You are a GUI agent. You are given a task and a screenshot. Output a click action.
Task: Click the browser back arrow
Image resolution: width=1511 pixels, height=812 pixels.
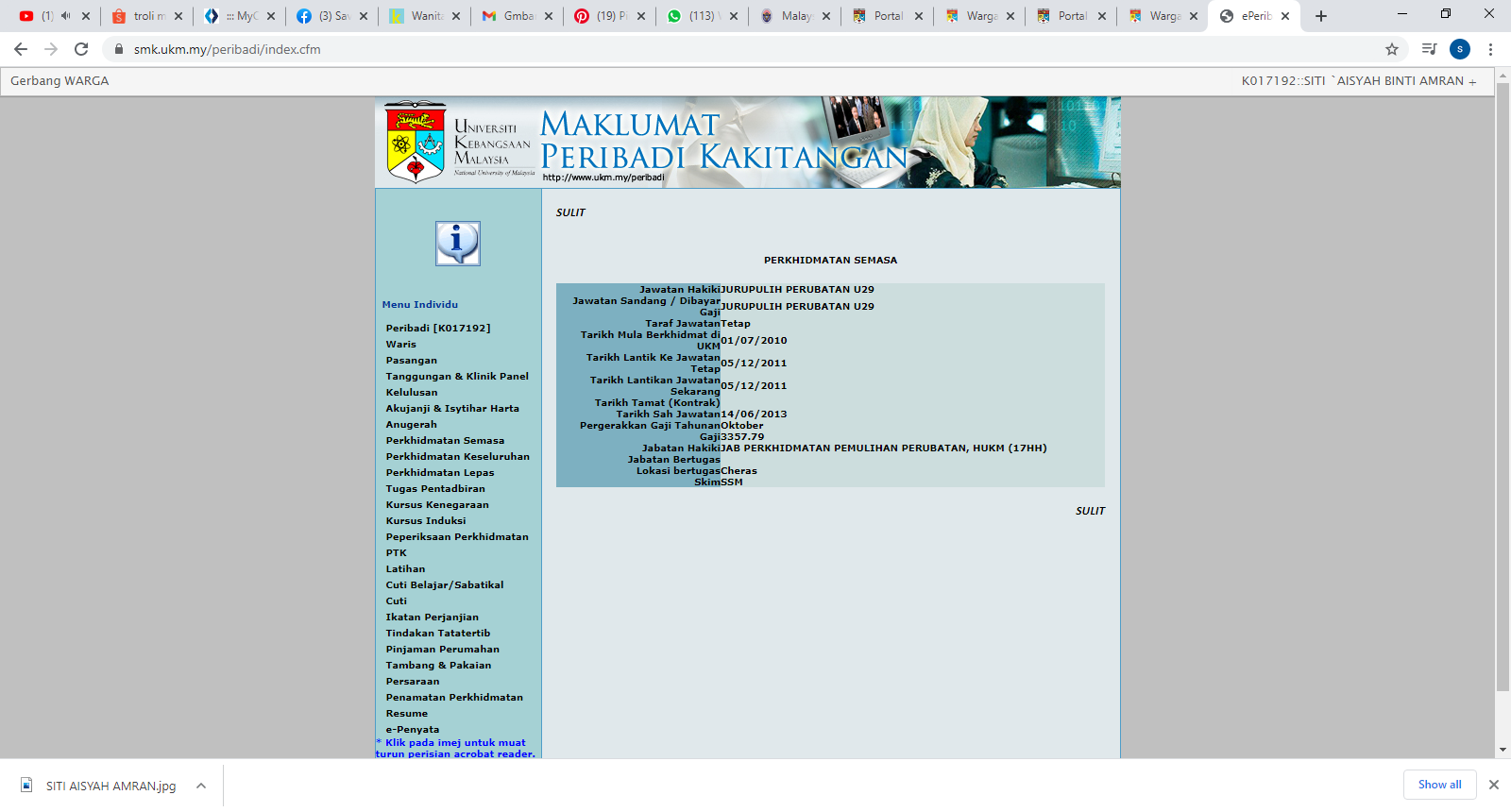pos(21,49)
